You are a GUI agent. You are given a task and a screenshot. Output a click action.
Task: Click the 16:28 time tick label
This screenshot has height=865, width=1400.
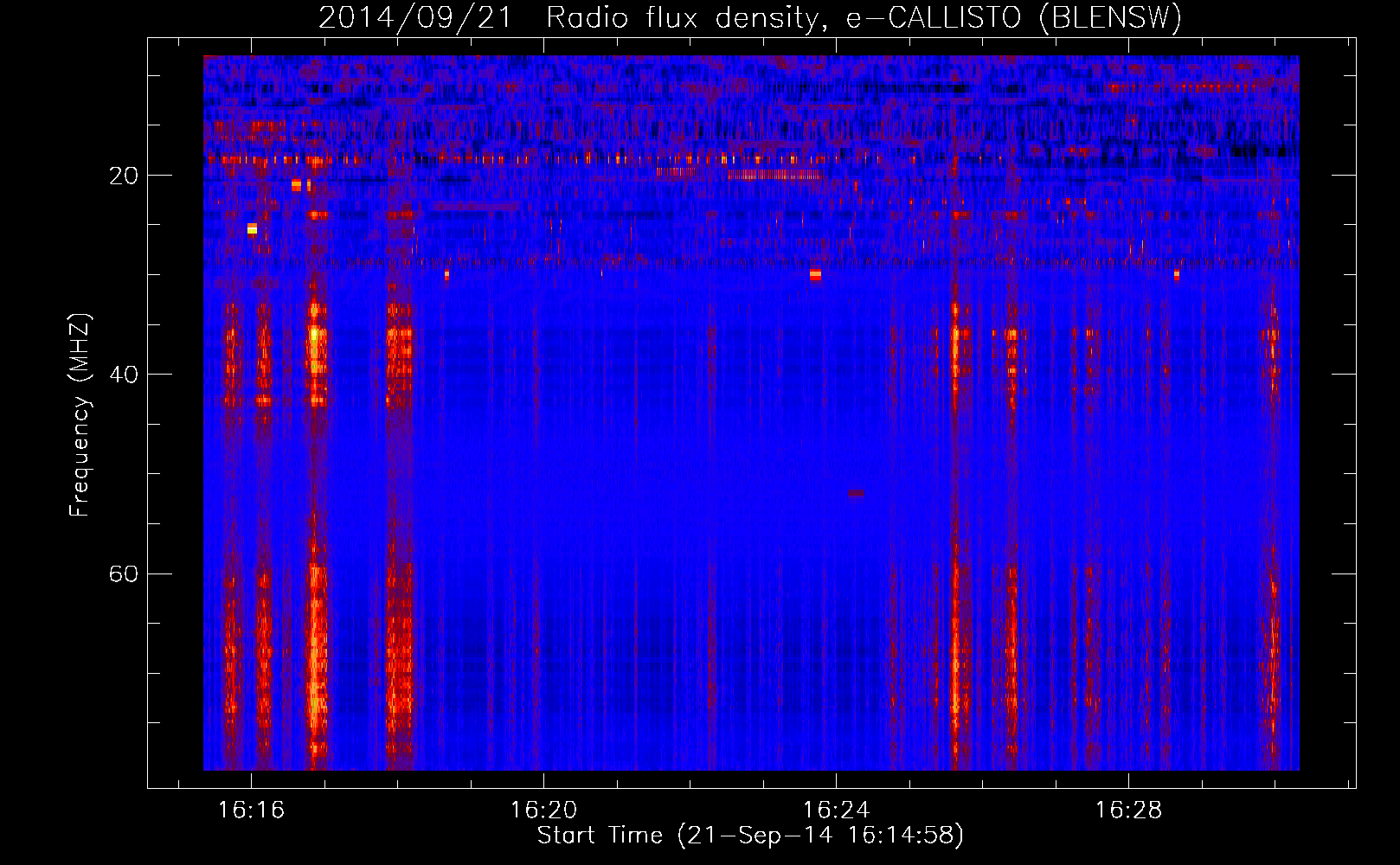pos(1128,811)
